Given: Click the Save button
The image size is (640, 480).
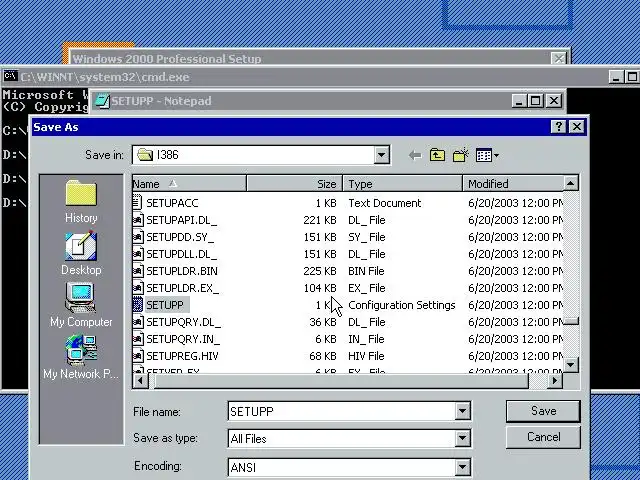Looking at the screenshot, I should 543,411.
